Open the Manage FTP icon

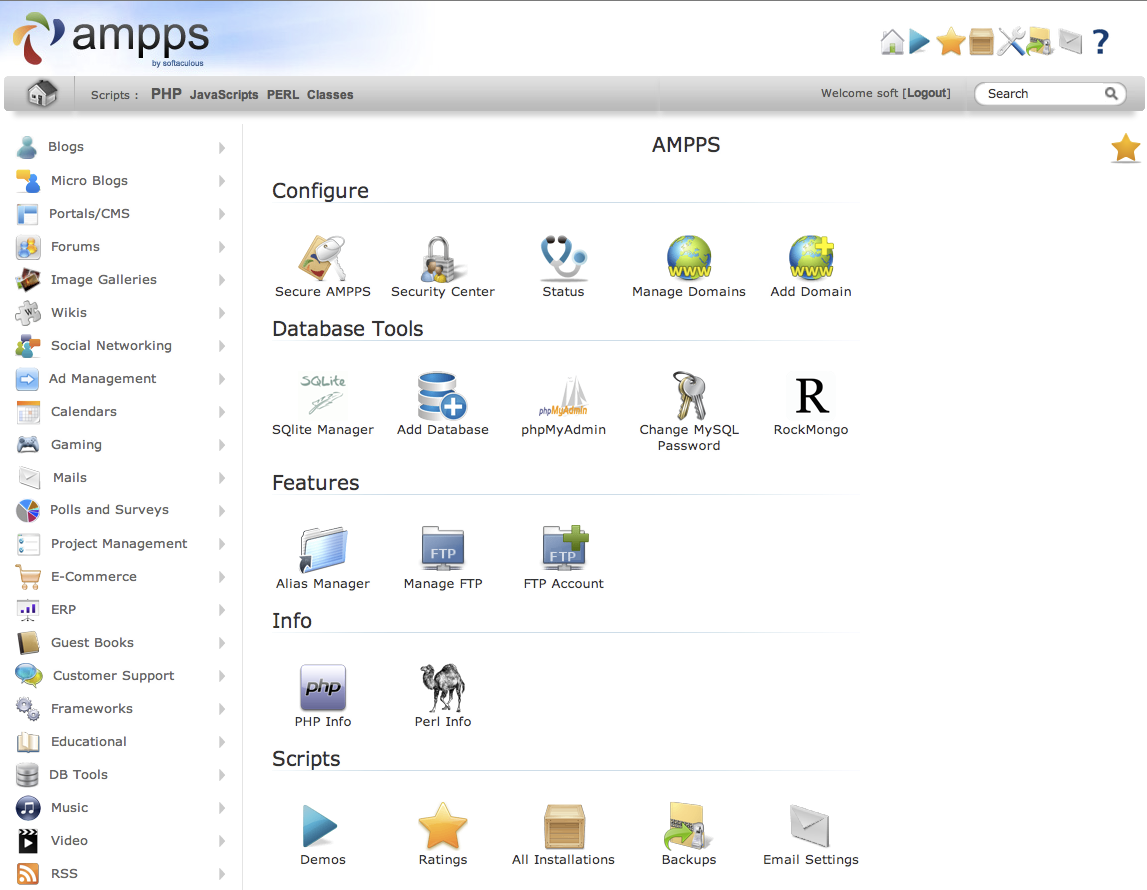tap(443, 548)
